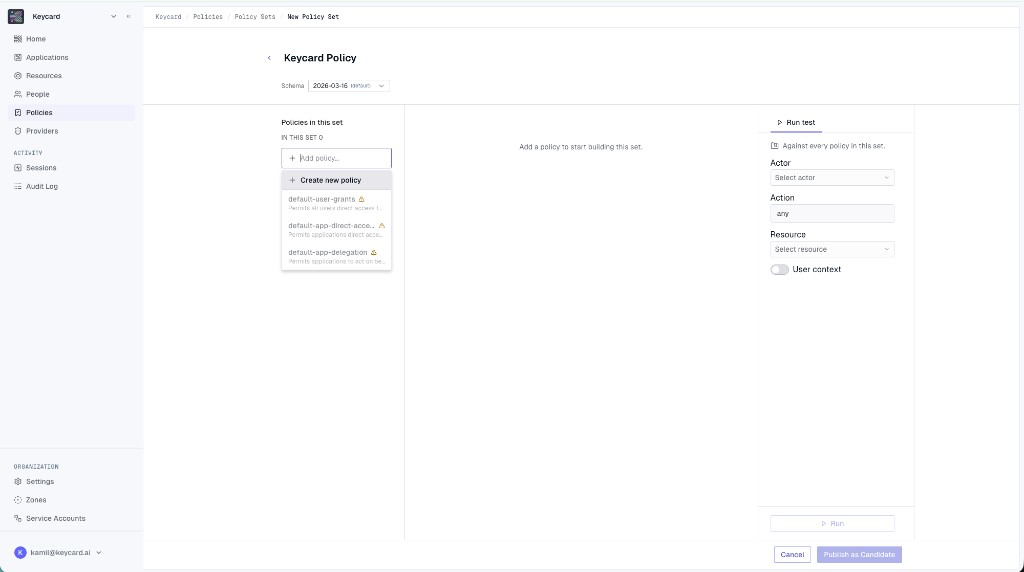This screenshot has height=572, width=1024.
Task: Open the Sessions sidebar icon
Action: pos(18,168)
